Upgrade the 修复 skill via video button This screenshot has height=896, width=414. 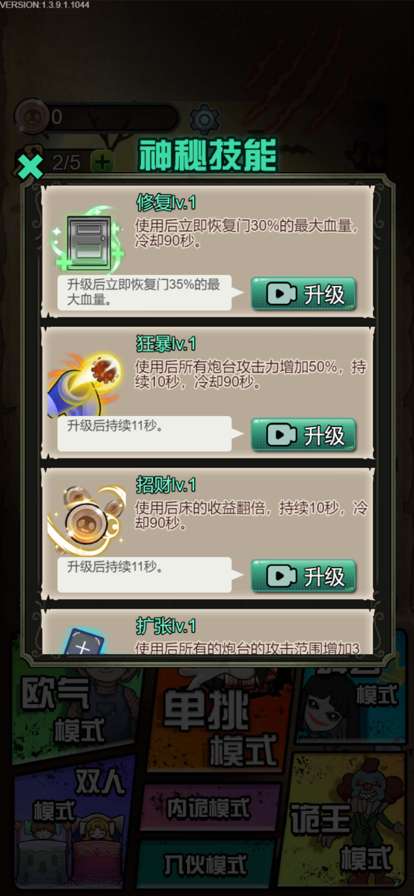tap(304, 294)
